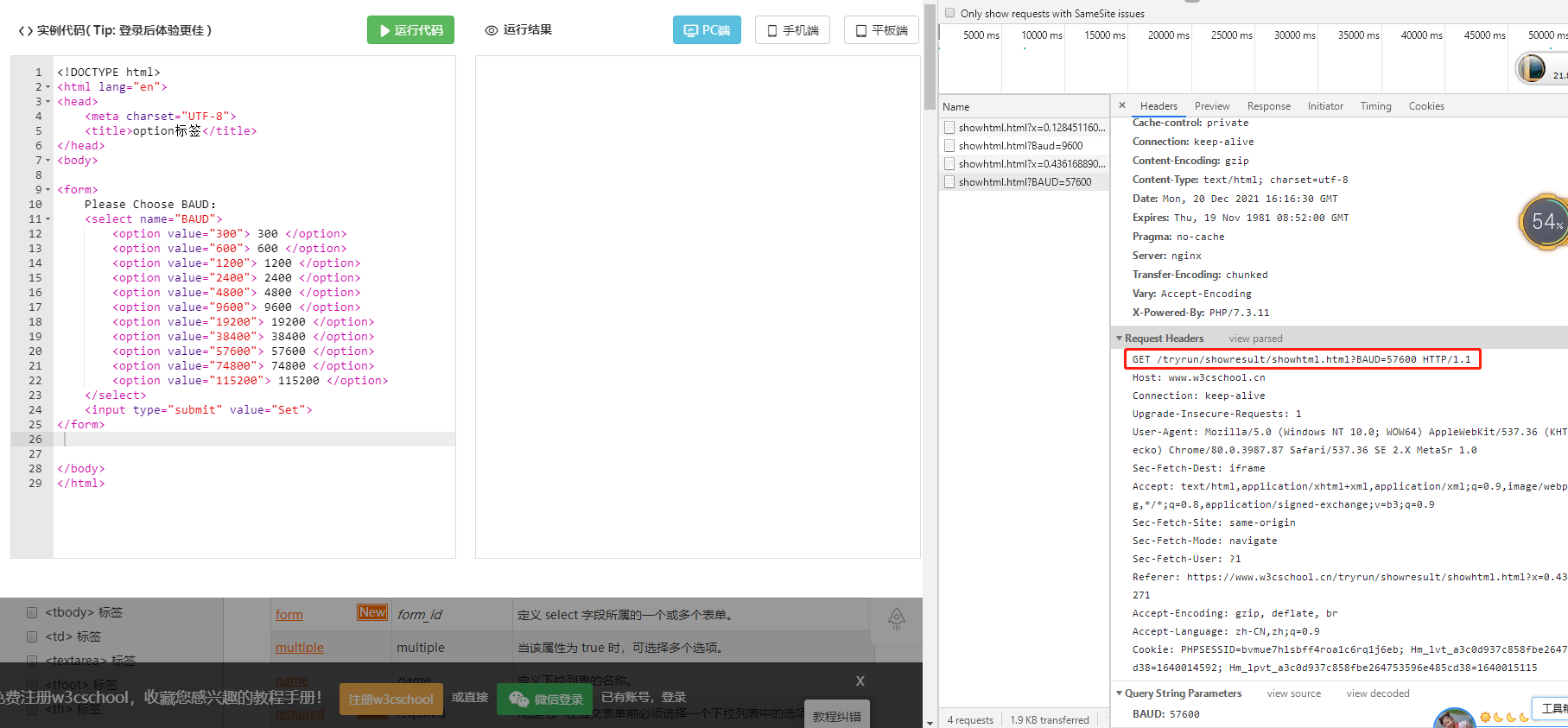Image resolution: width=1568 pixels, height=728 pixels.
Task: Click the floating round game icon
Action: tap(1533, 67)
